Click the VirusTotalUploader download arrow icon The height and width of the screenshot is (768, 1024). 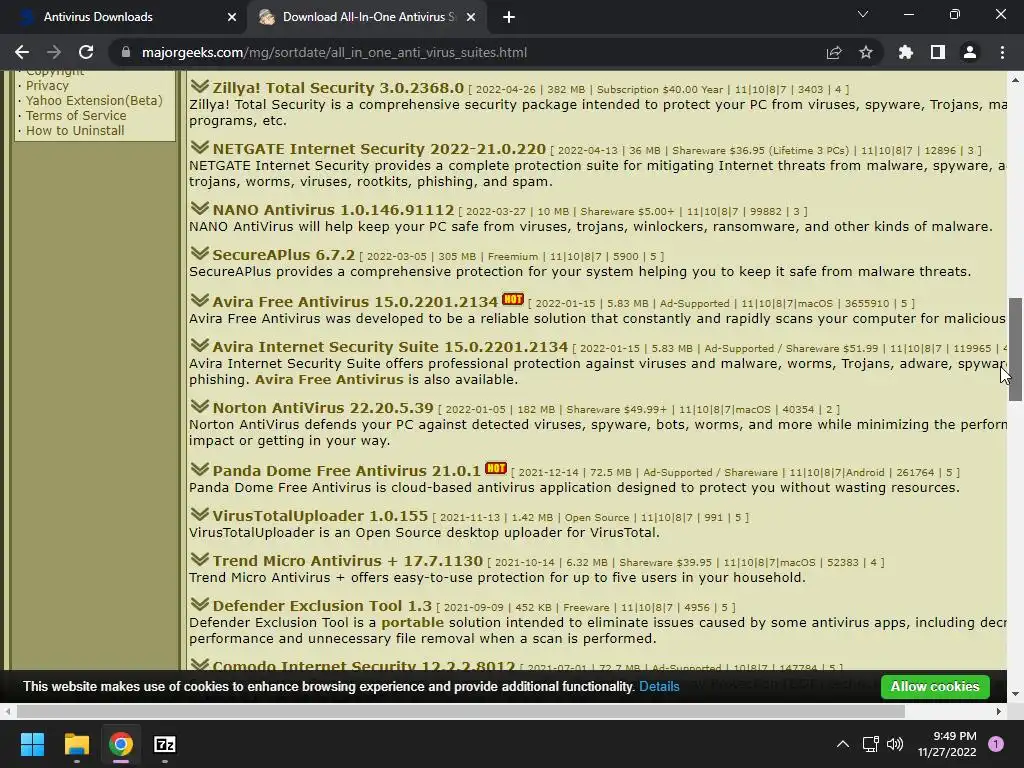(x=199, y=514)
